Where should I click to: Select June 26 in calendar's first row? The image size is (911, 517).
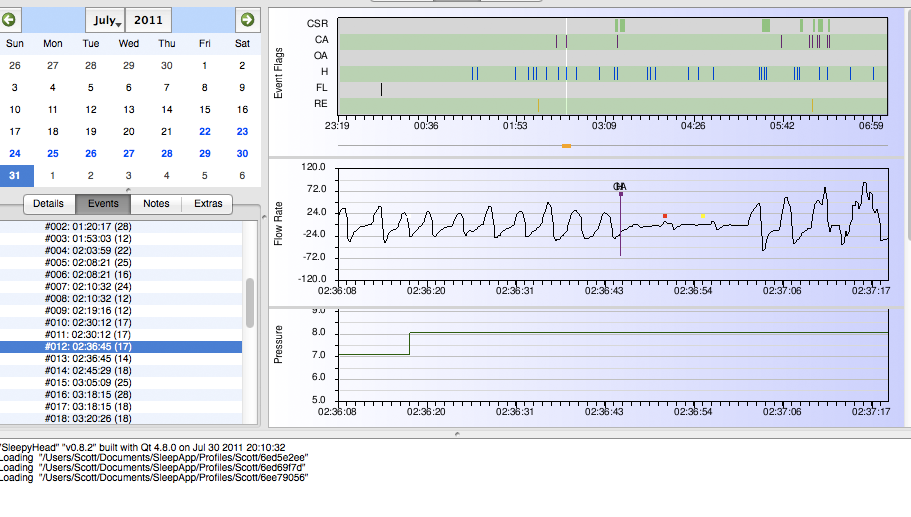[x=15, y=66]
